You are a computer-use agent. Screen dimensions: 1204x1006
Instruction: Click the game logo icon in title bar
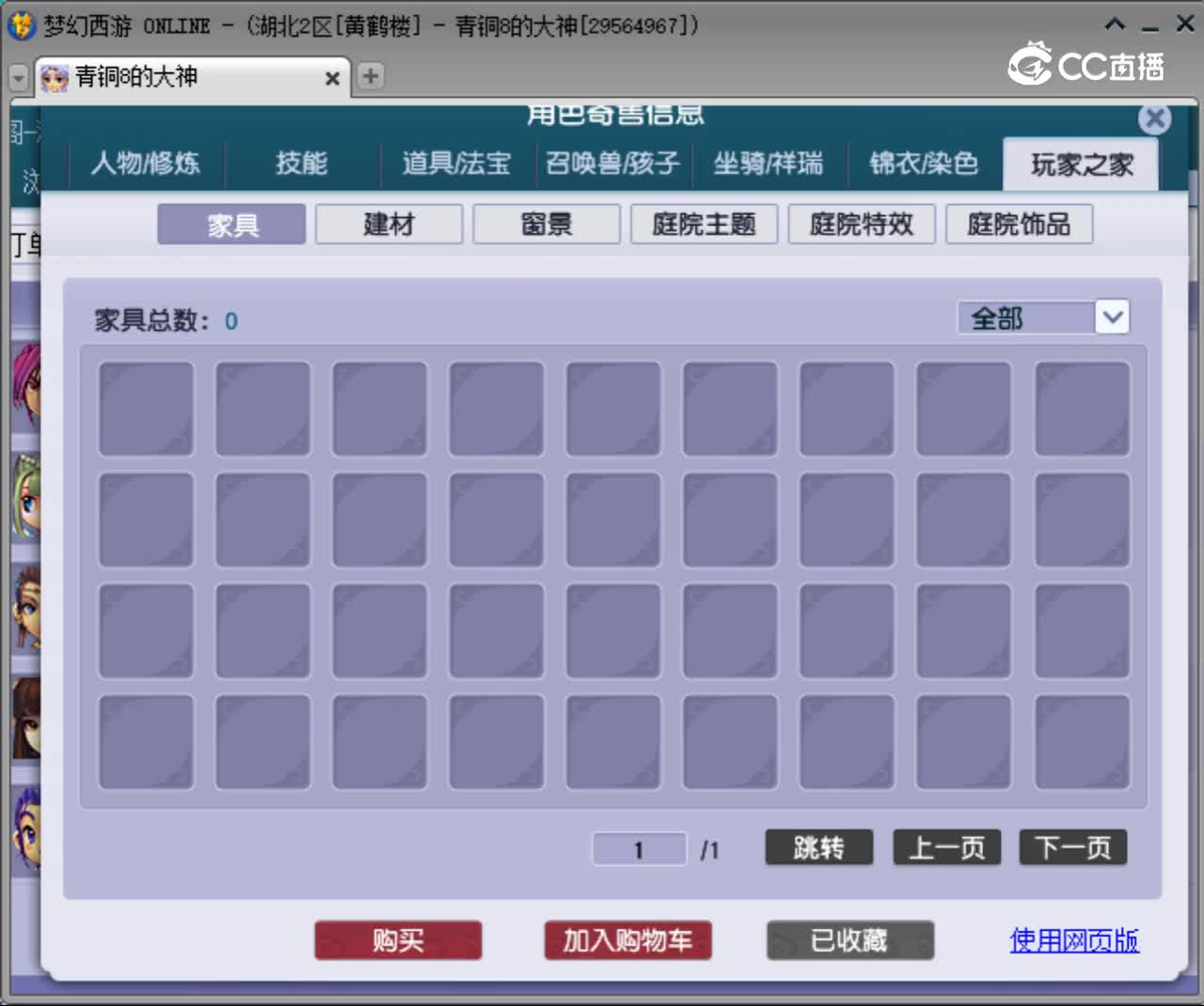point(21,25)
